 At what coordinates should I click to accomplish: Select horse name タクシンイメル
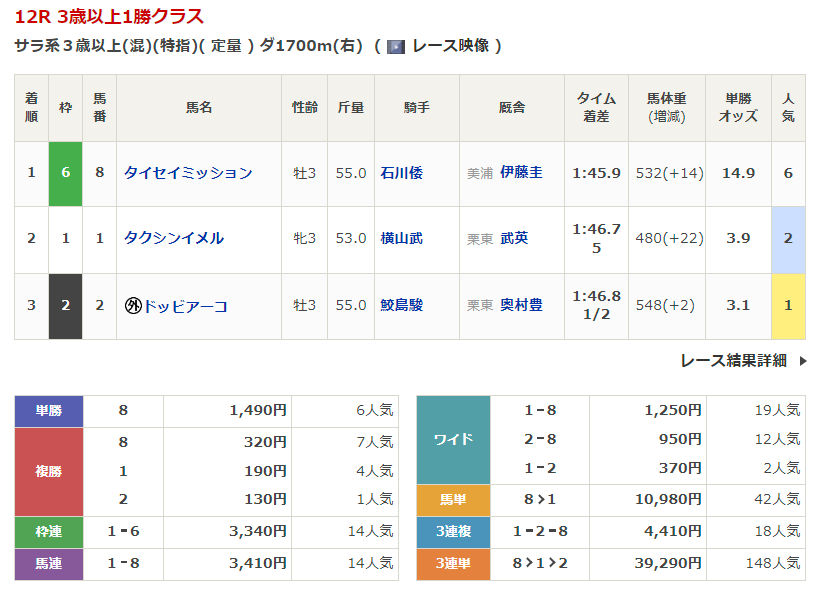(173, 238)
